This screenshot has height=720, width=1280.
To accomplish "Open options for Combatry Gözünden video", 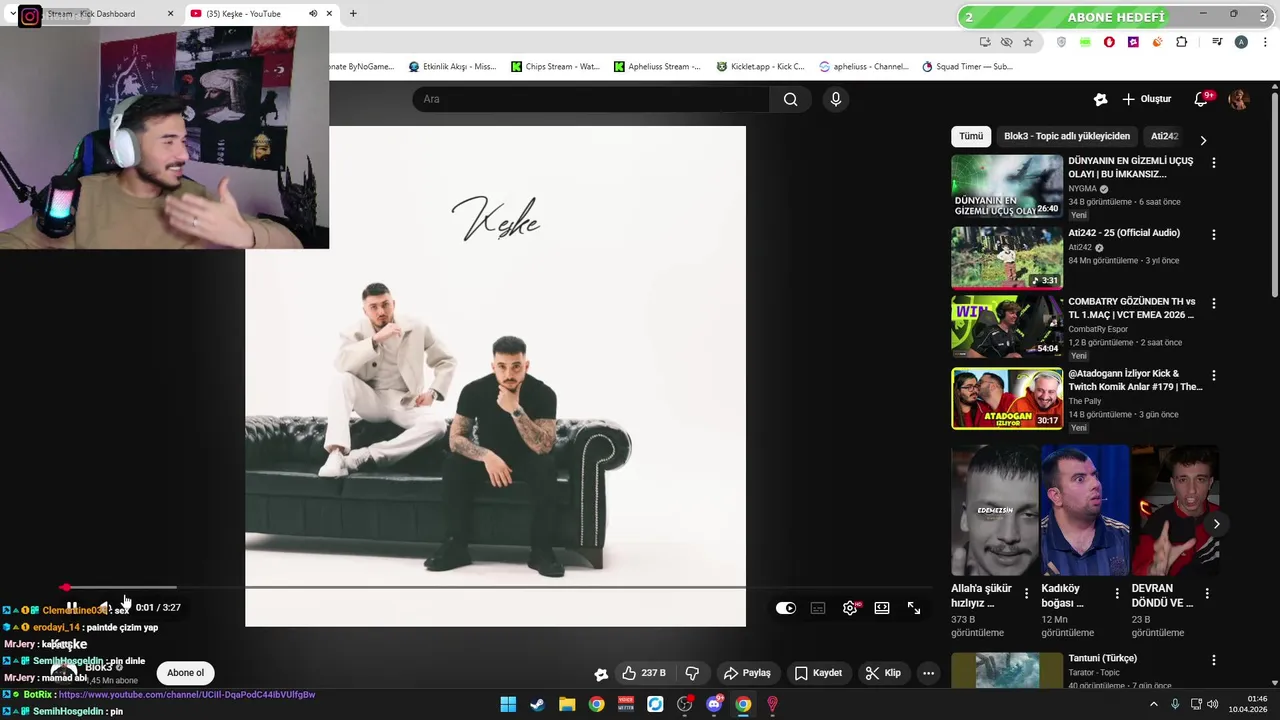I will 1214,302.
